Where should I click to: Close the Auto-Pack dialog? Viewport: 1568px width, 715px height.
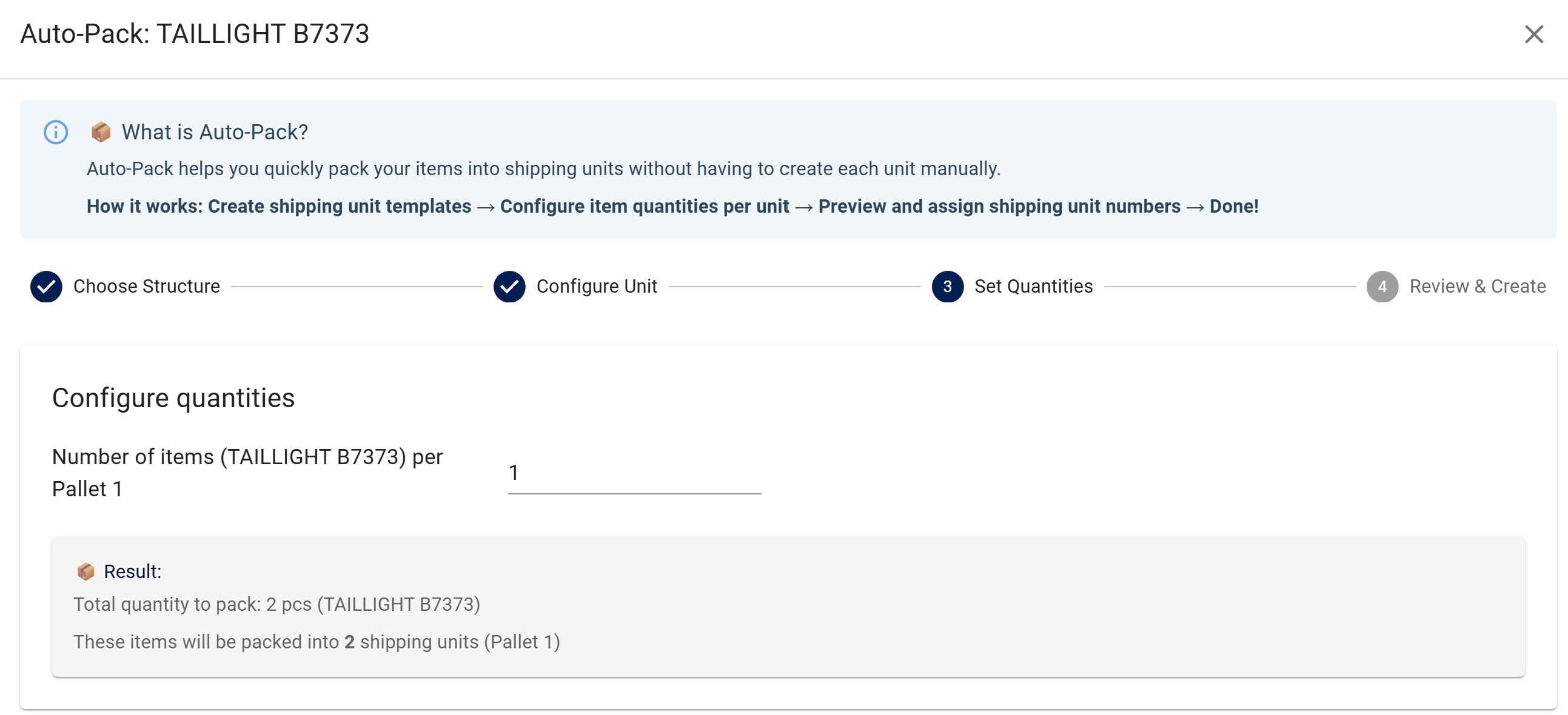pos(1533,34)
